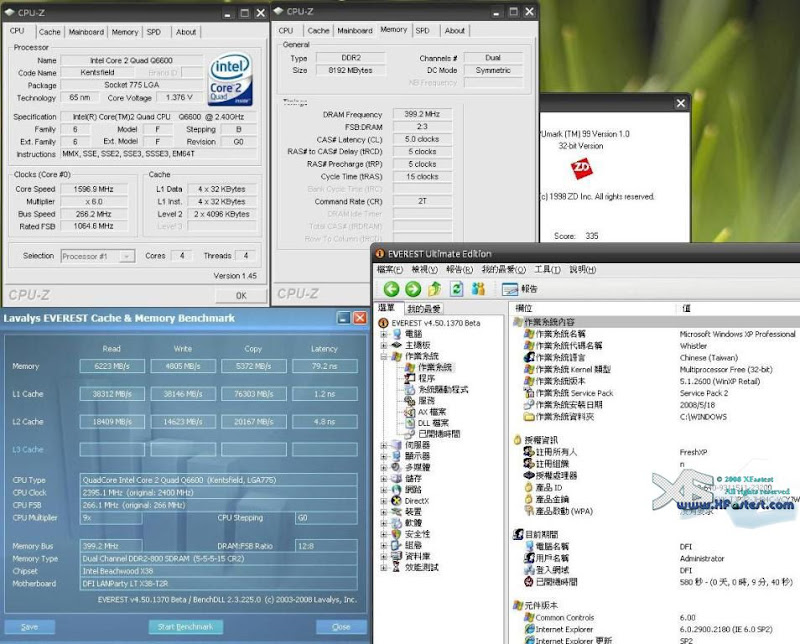This screenshot has height=644, width=800.
Task: Click the red ZD logo in benchmark window
Action: tap(582, 167)
